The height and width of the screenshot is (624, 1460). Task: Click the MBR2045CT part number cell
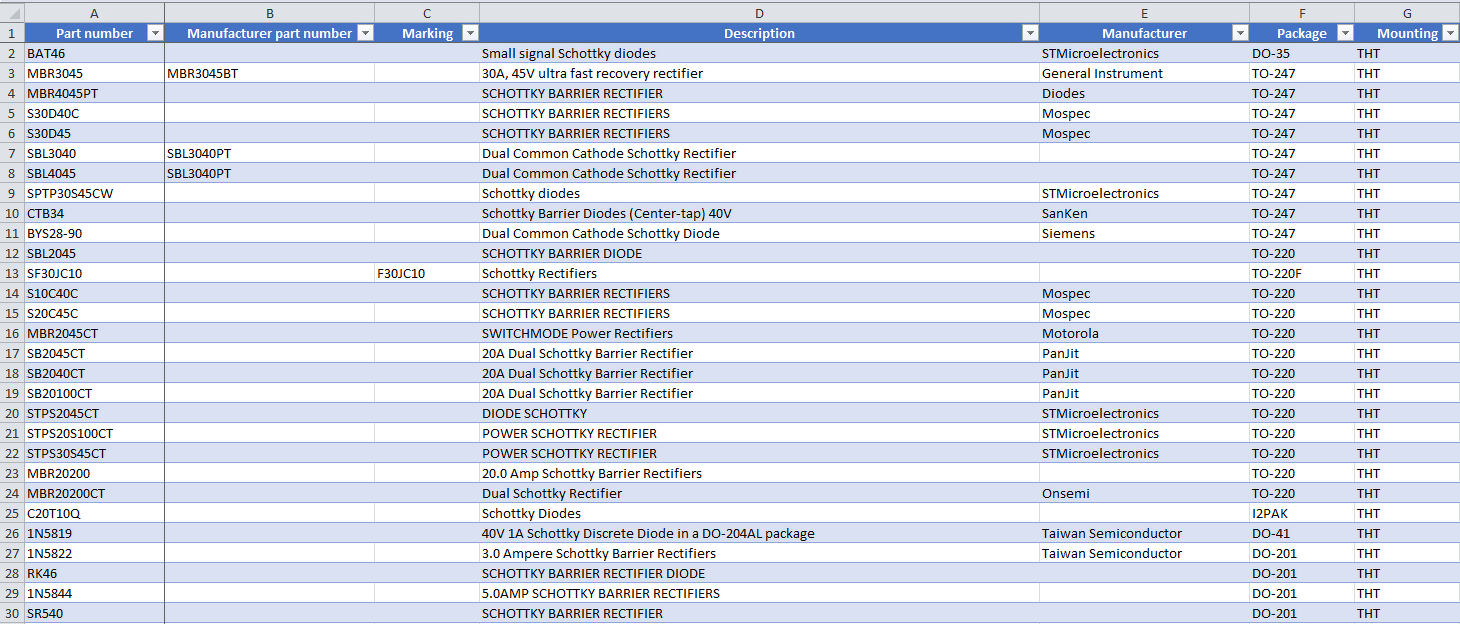pos(95,333)
